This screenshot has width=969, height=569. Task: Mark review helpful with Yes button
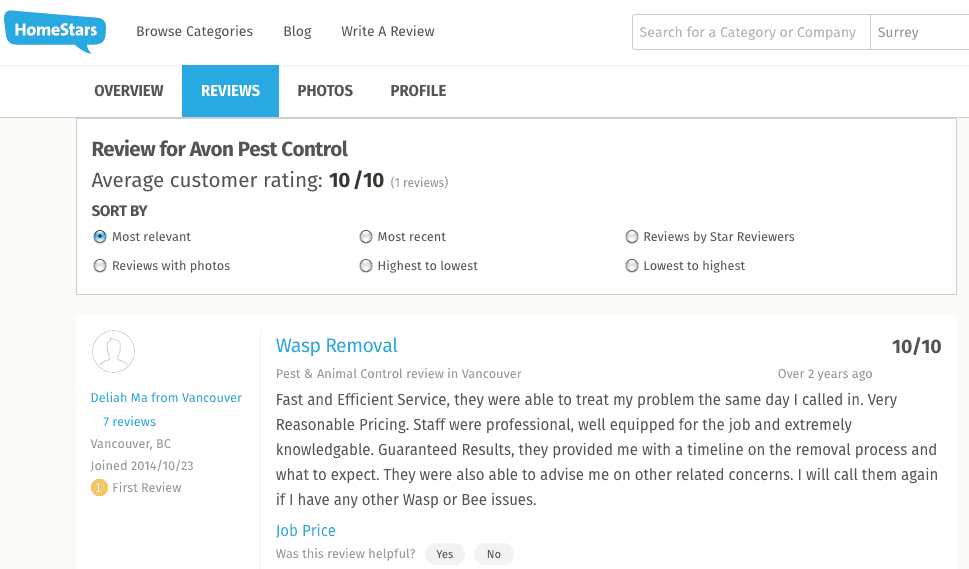[x=444, y=554]
